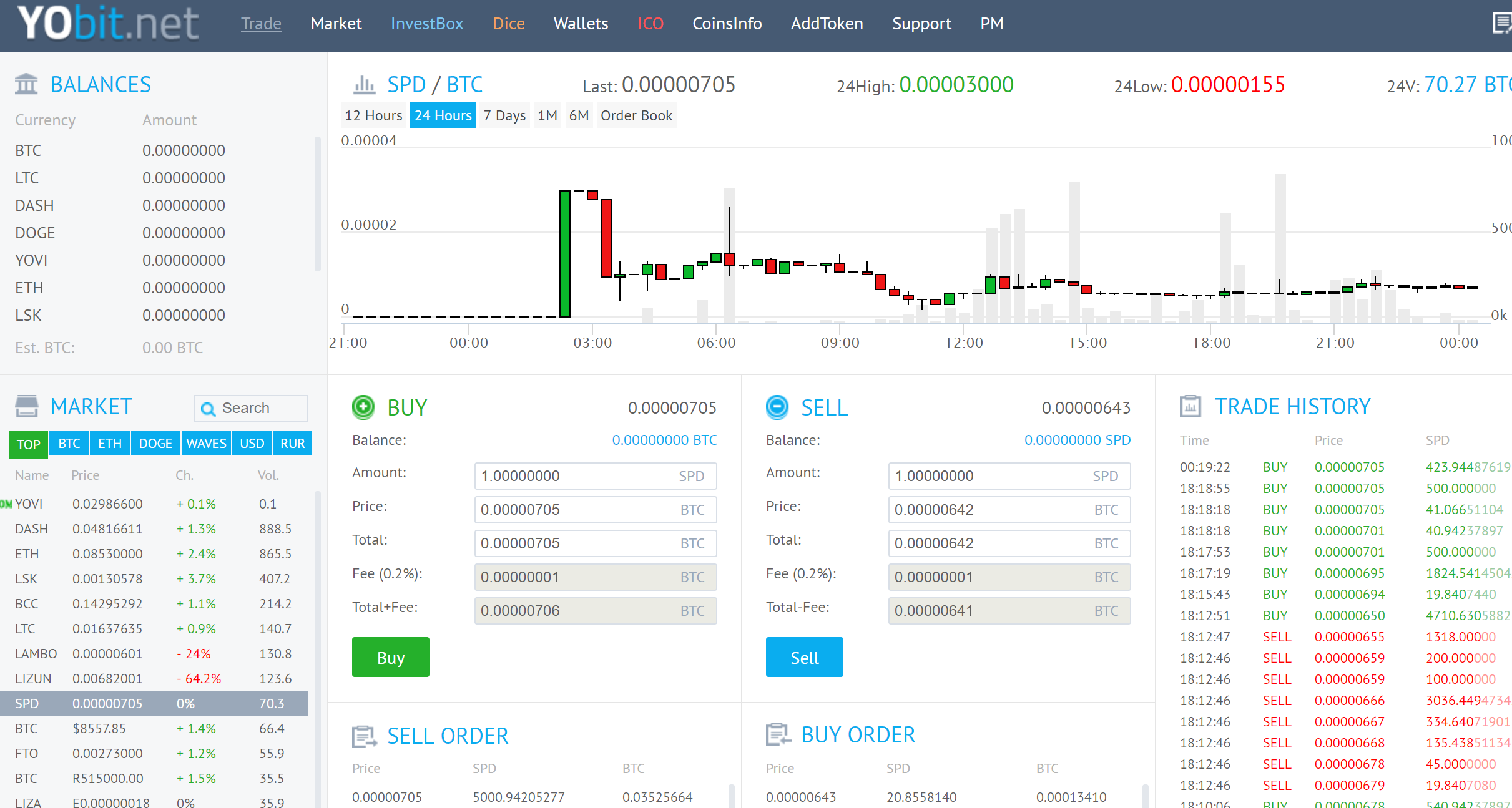1512x808 pixels.
Task: Open PM messages in header
Action: tap(991, 24)
